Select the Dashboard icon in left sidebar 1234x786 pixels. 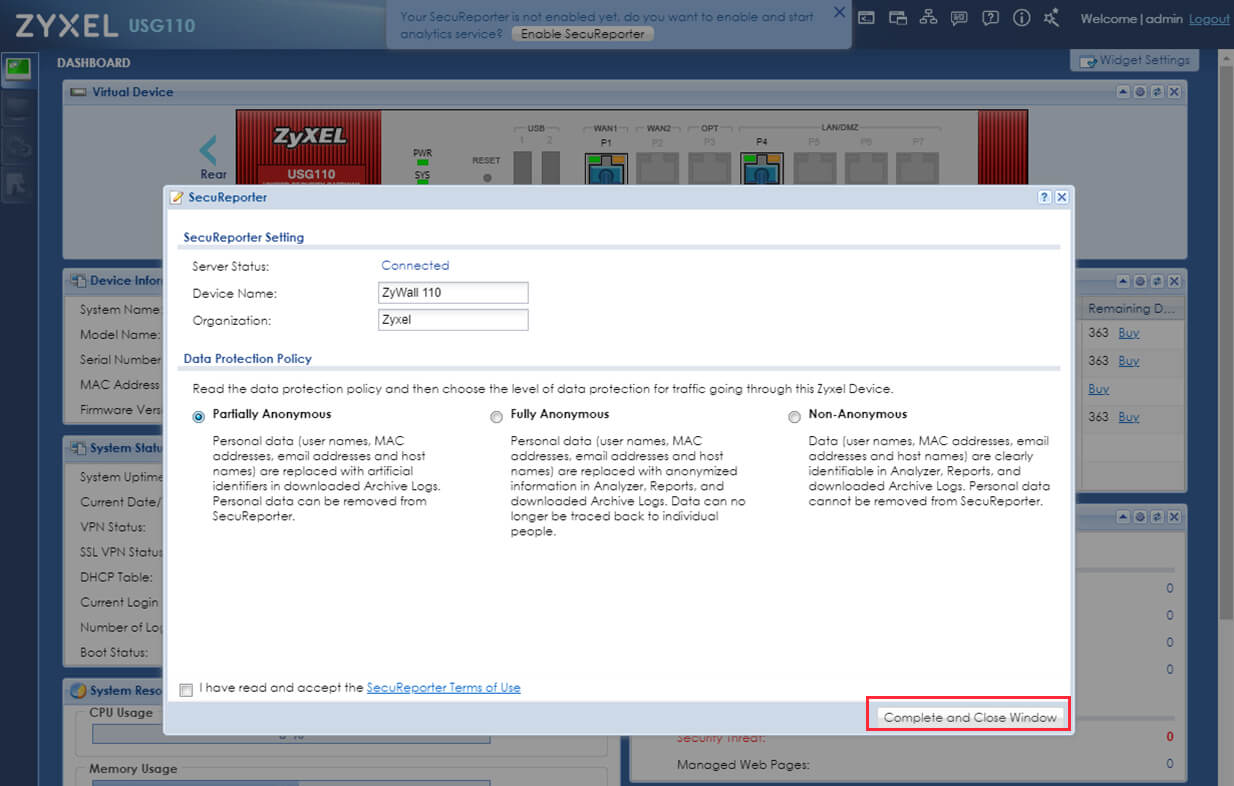(x=18, y=70)
